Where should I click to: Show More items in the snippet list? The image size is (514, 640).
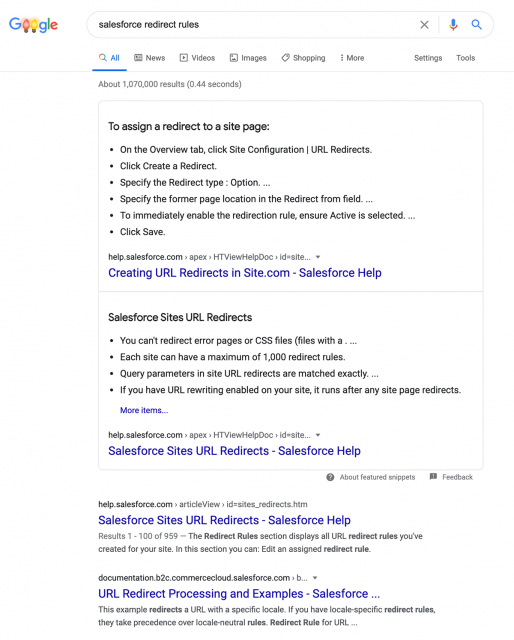coord(144,410)
